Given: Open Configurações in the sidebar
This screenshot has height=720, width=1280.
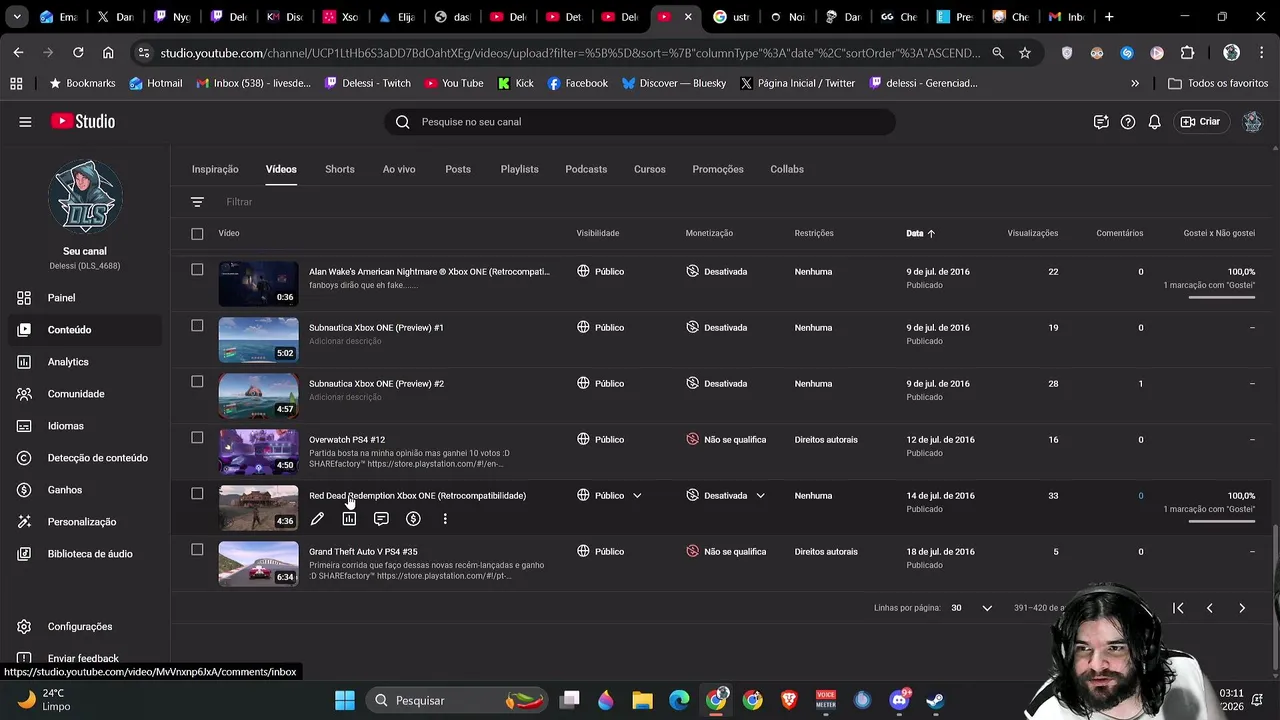Looking at the screenshot, I should click(x=85, y=627).
